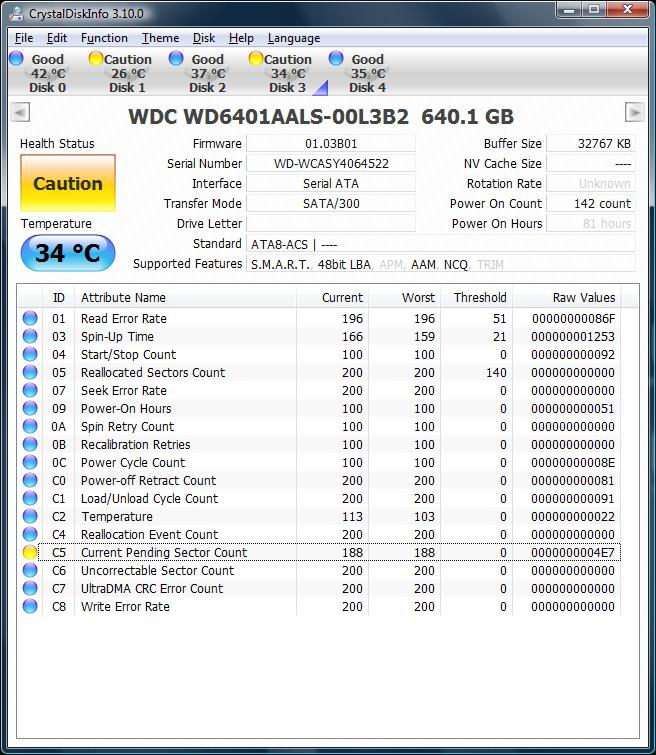Open the Language menu
Viewport: 656px width, 755px height.
(294, 38)
